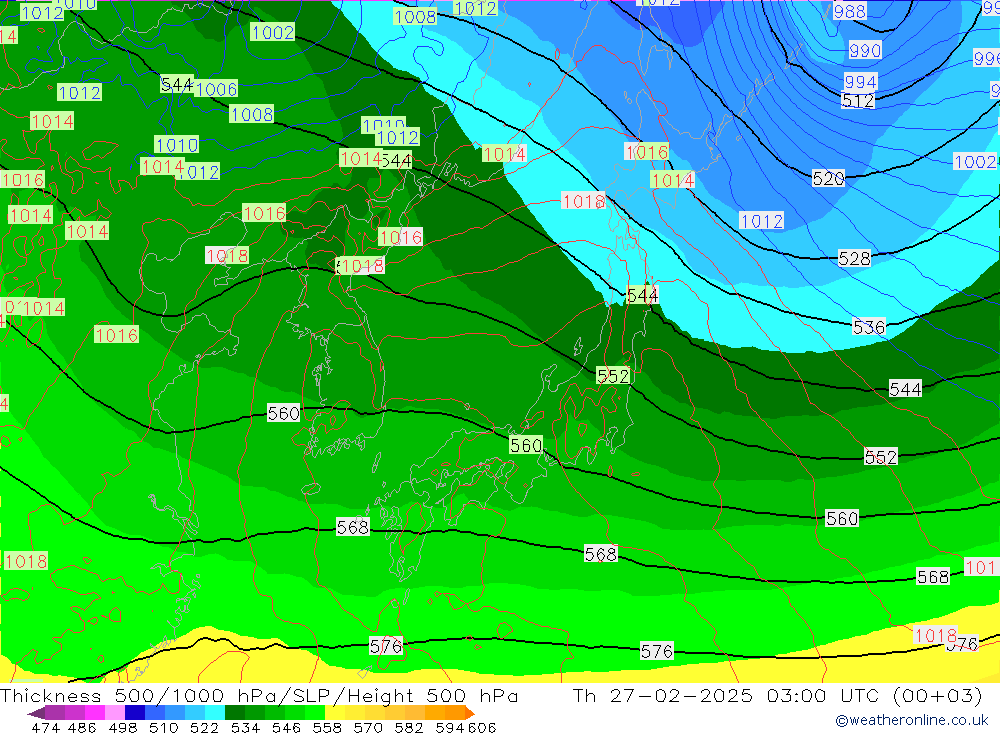Select the yellow legend swatch above 558
1000x733 pixels.
[335, 713]
